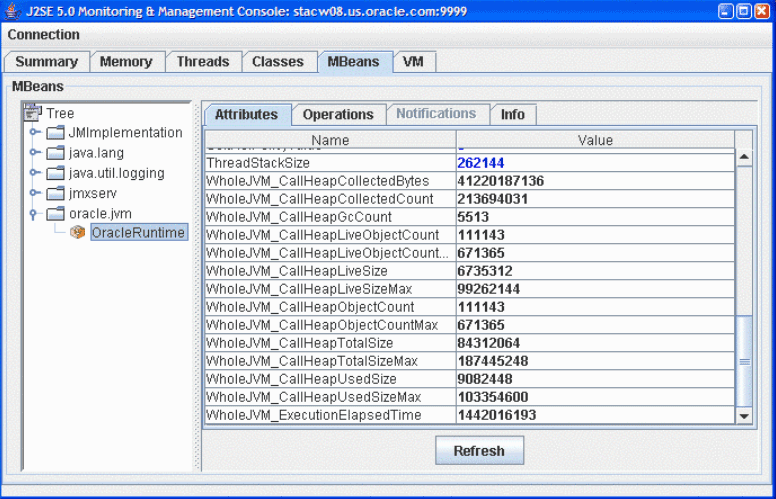Expand the JMImplementation tree node
Viewport: 776px width, 499px height.
35,132
